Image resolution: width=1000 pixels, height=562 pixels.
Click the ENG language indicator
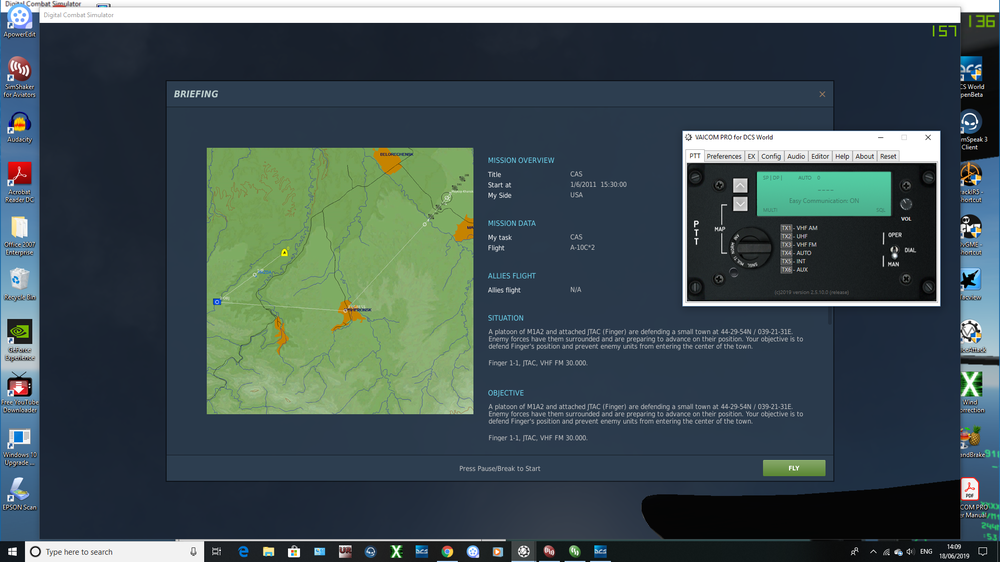(x=926, y=552)
